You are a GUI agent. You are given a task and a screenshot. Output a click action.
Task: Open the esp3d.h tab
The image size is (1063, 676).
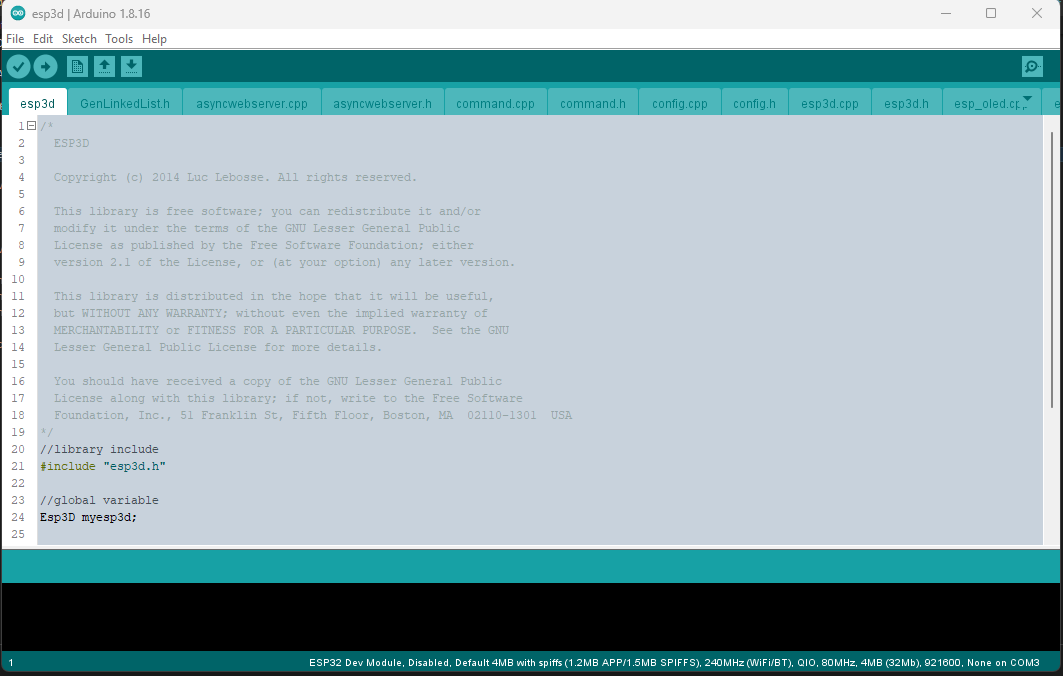click(905, 101)
